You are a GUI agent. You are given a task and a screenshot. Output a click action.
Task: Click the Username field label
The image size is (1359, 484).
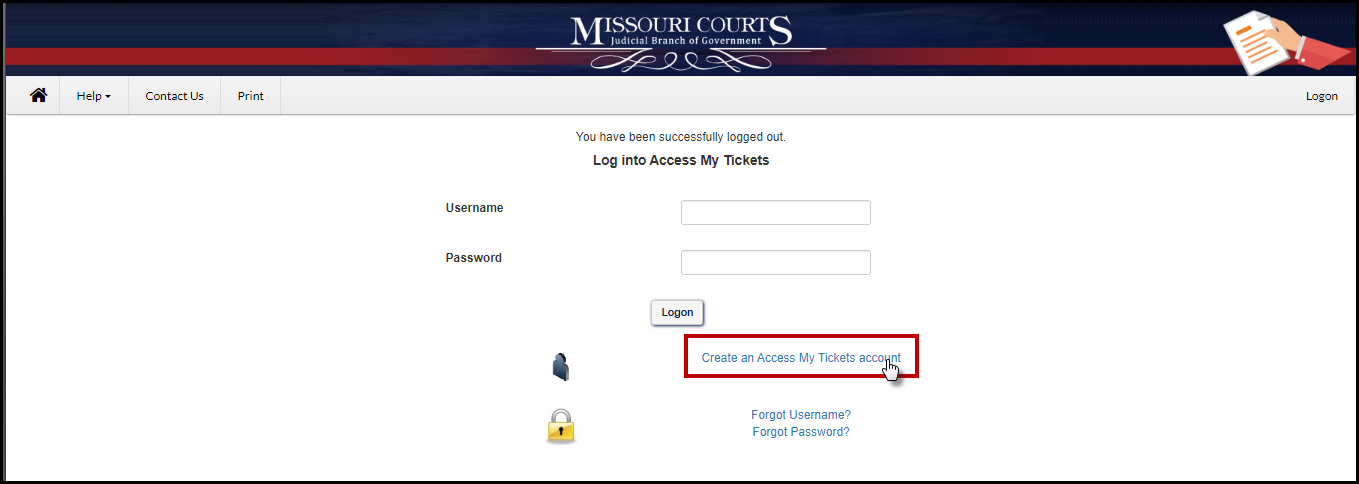[x=474, y=208]
